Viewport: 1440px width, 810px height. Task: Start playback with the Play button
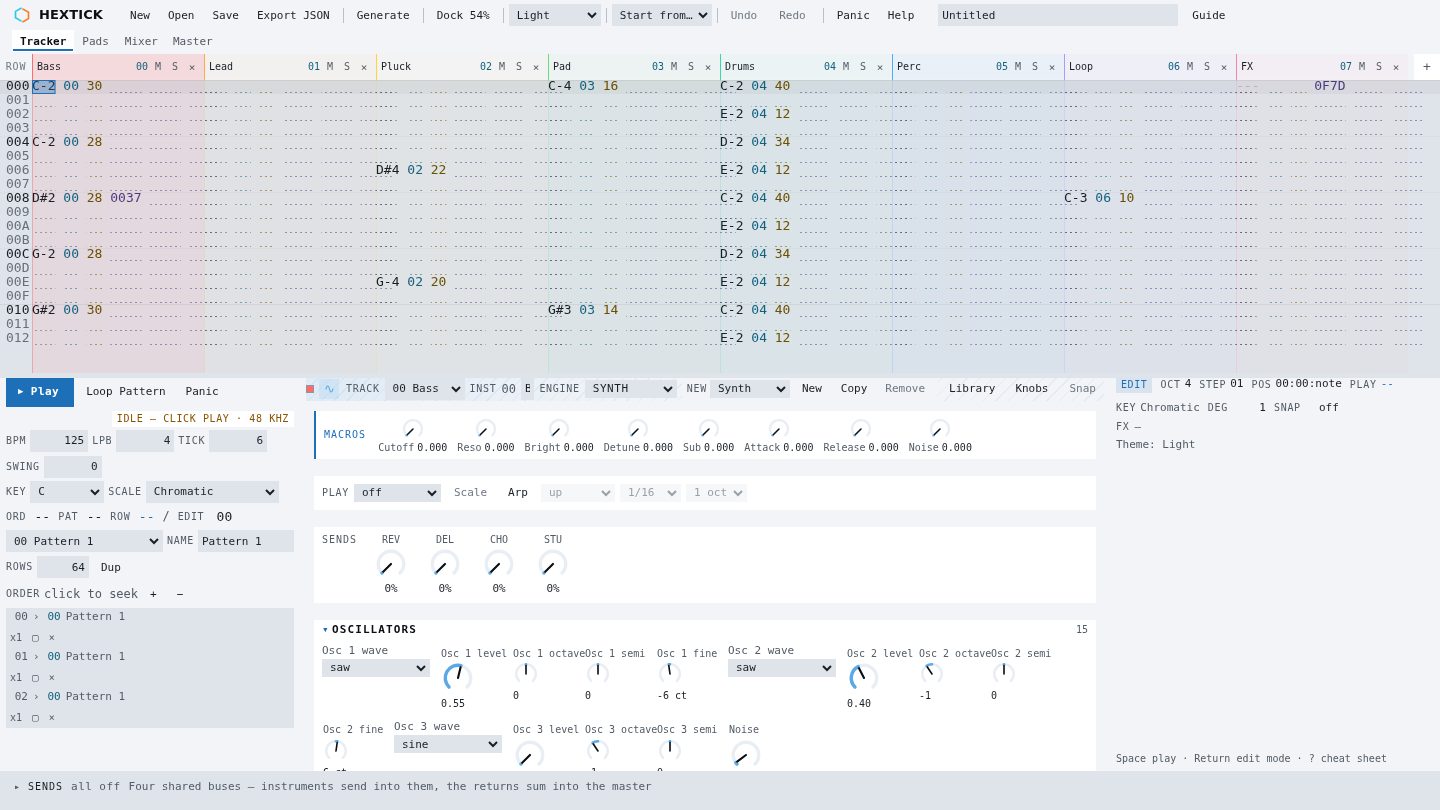40,392
